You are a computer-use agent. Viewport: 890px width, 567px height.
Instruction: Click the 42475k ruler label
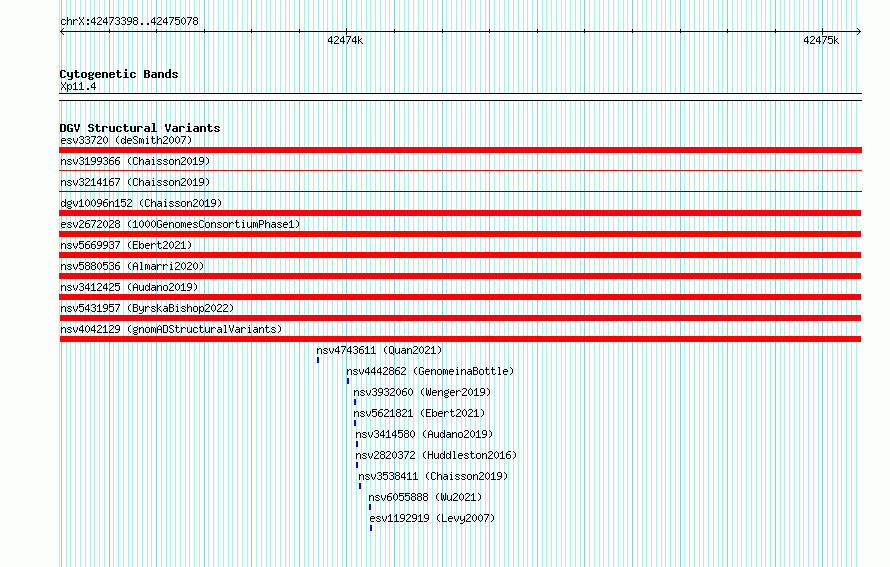(x=821, y=40)
